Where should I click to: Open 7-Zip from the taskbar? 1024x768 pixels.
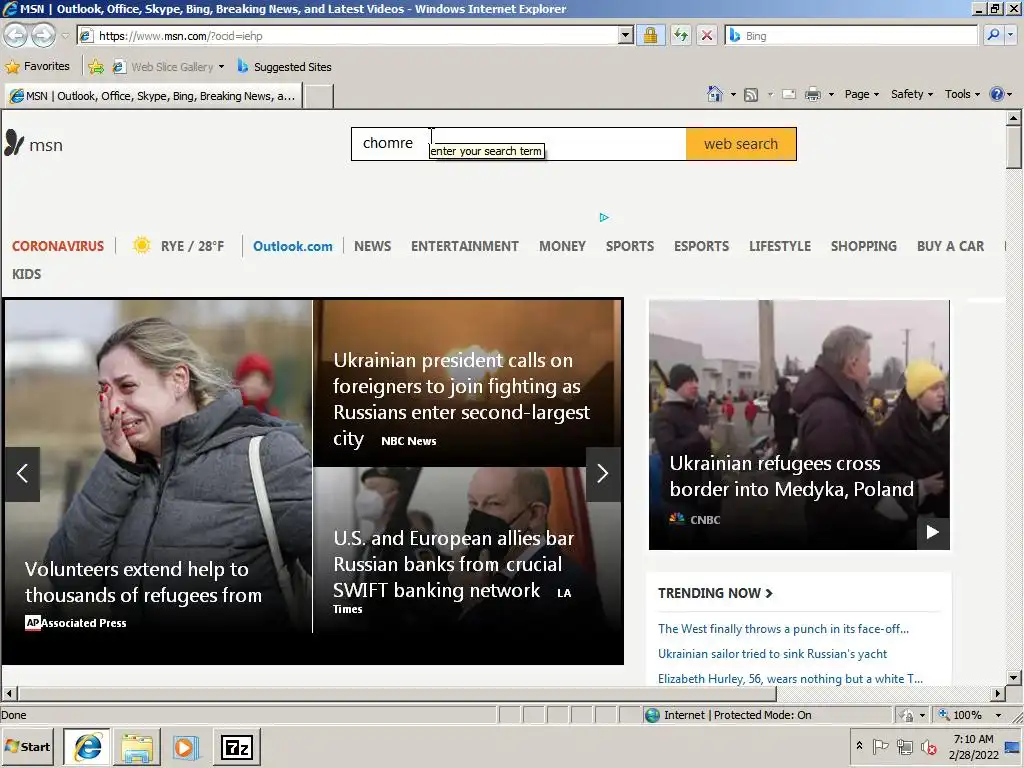pos(236,747)
